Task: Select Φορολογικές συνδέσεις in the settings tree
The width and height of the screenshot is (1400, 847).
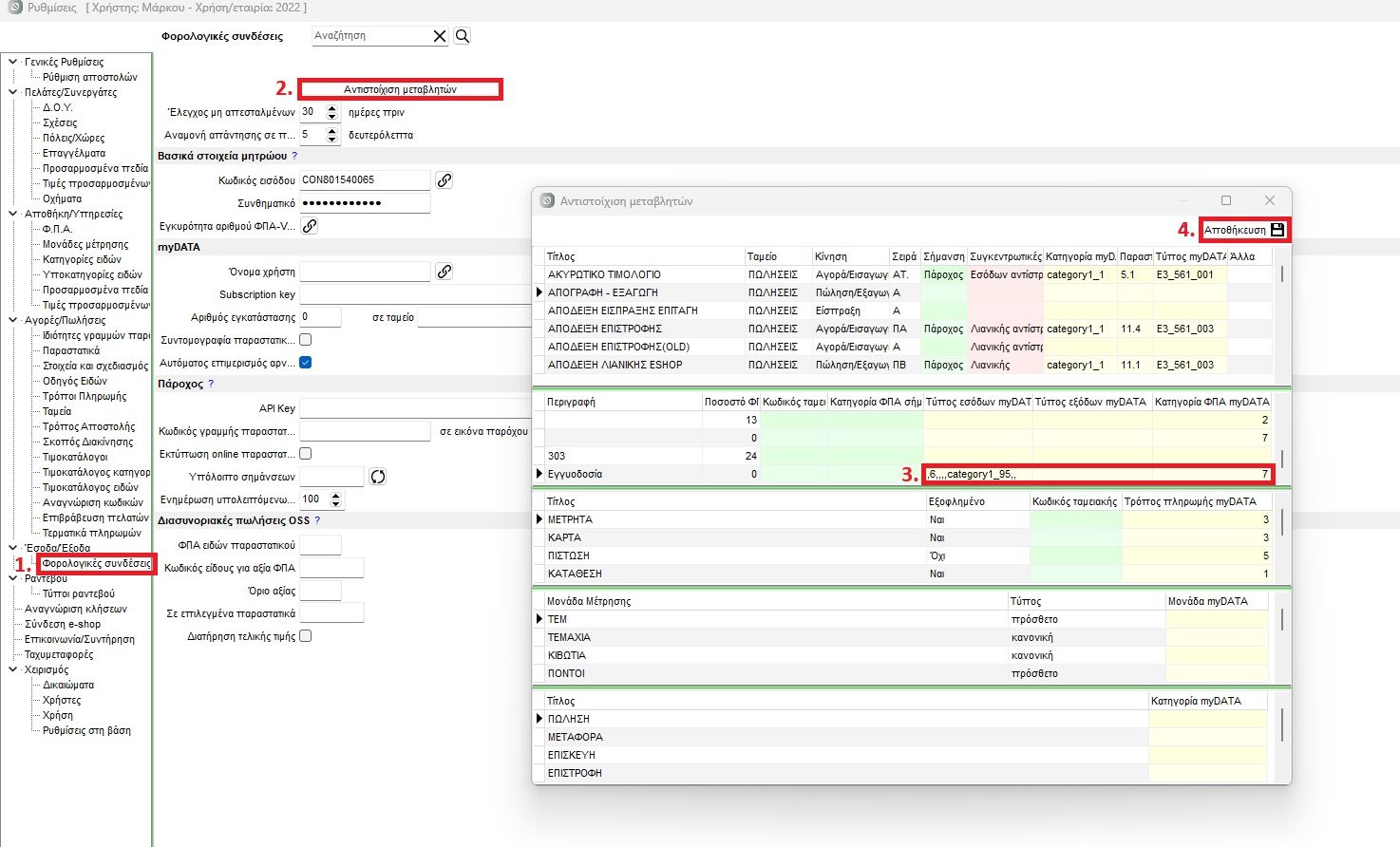Action: (95, 563)
